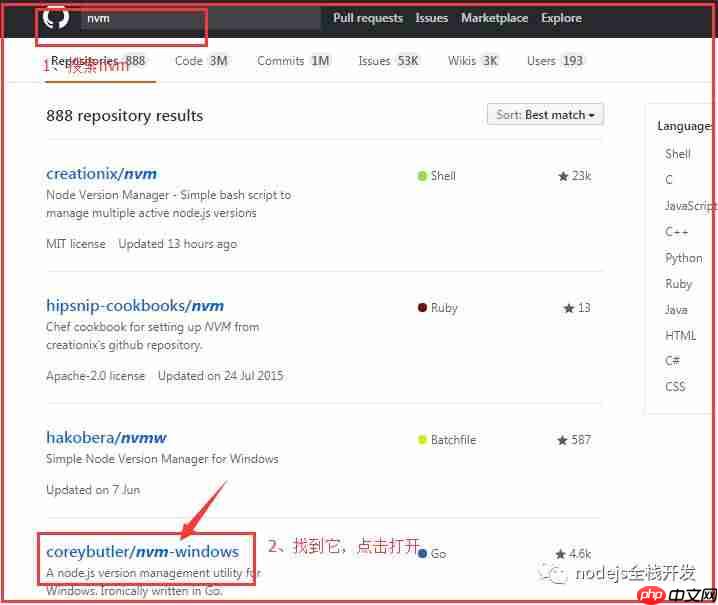The width and height of the screenshot is (718, 605).
Task: Filter results by Python language
Action: tap(683, 258)
